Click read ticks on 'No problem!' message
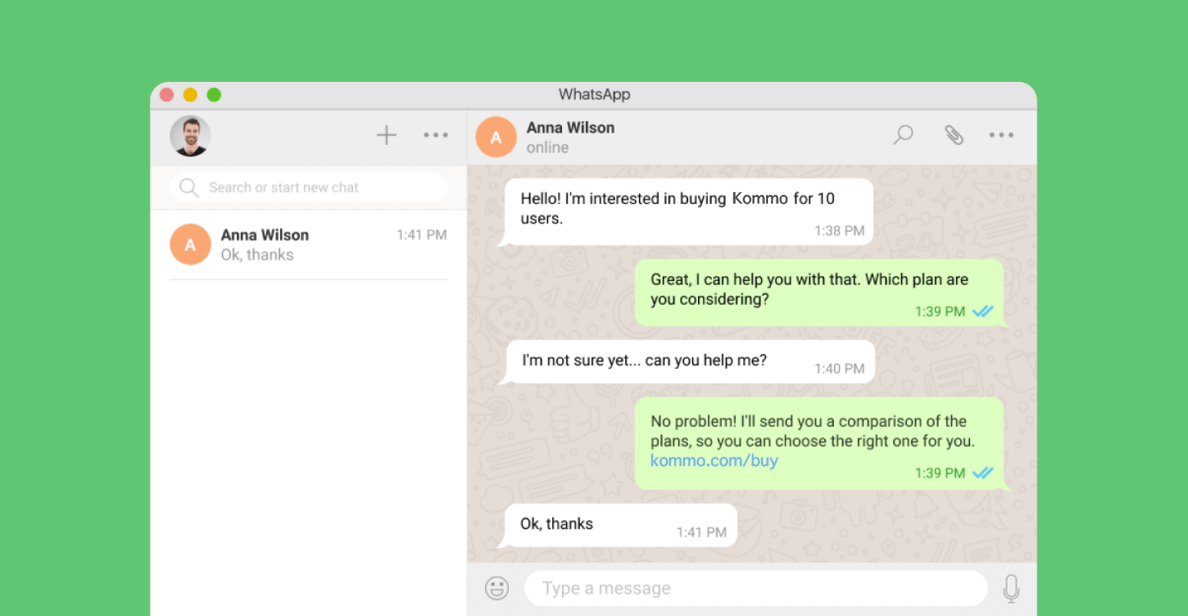Viewport: 1188px width, 616px height. [983, 473]
